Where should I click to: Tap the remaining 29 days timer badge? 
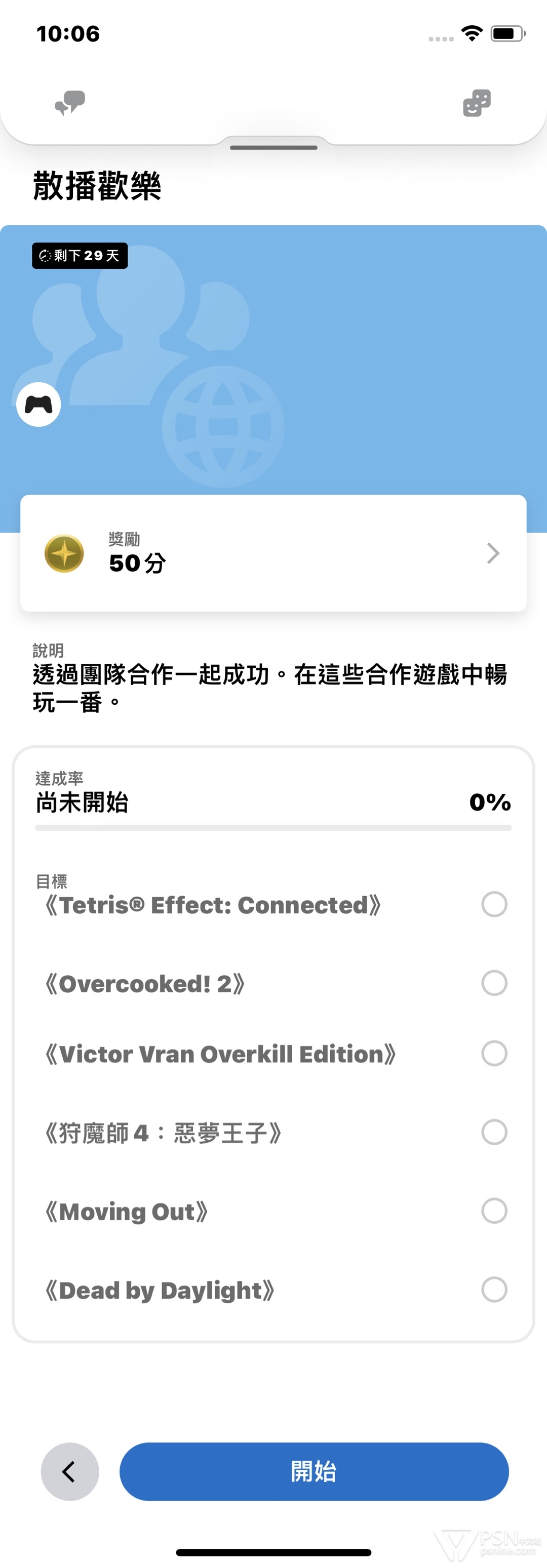point(80,256)
